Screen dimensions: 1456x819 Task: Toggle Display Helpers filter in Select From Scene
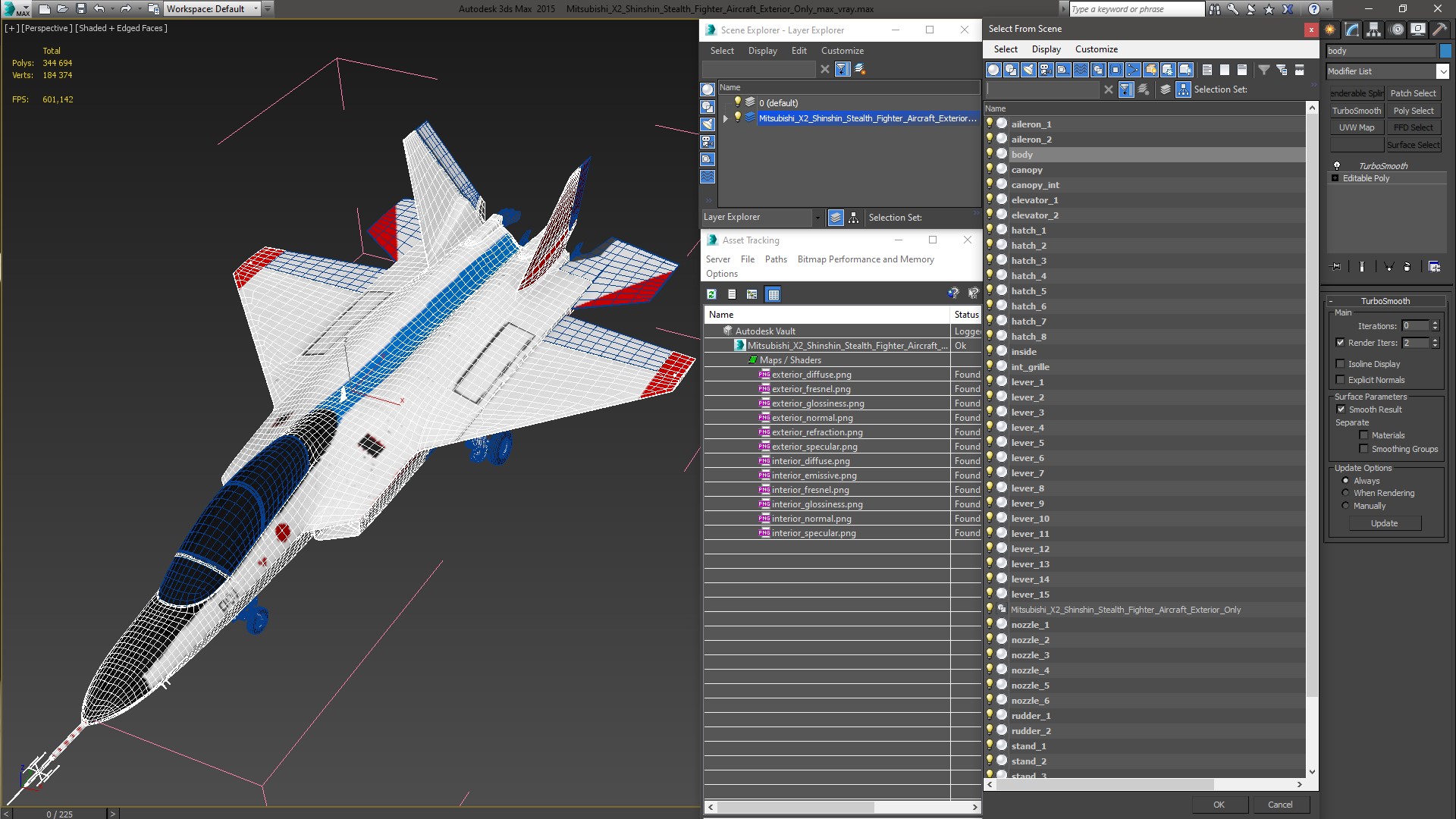tap(1063, 70)
